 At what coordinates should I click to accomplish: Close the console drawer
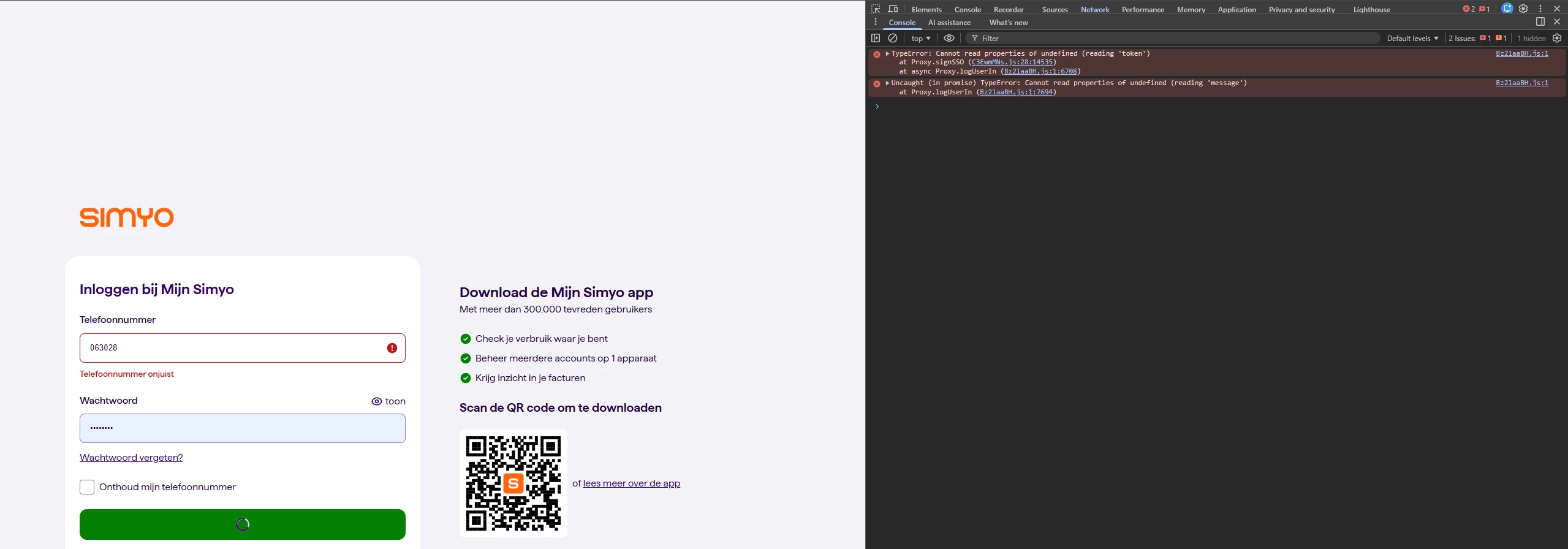pyautogui.click(x=1557, y=21)
